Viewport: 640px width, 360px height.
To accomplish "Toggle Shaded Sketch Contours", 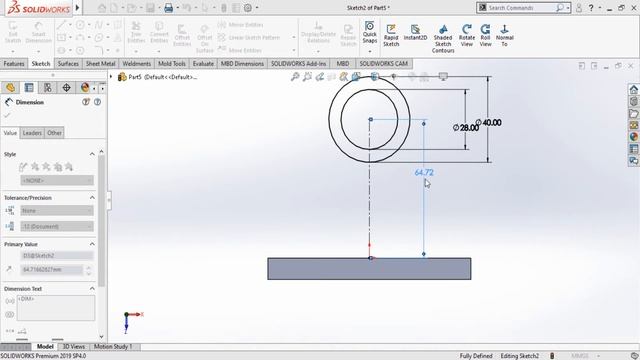I will tap(443, 38).
